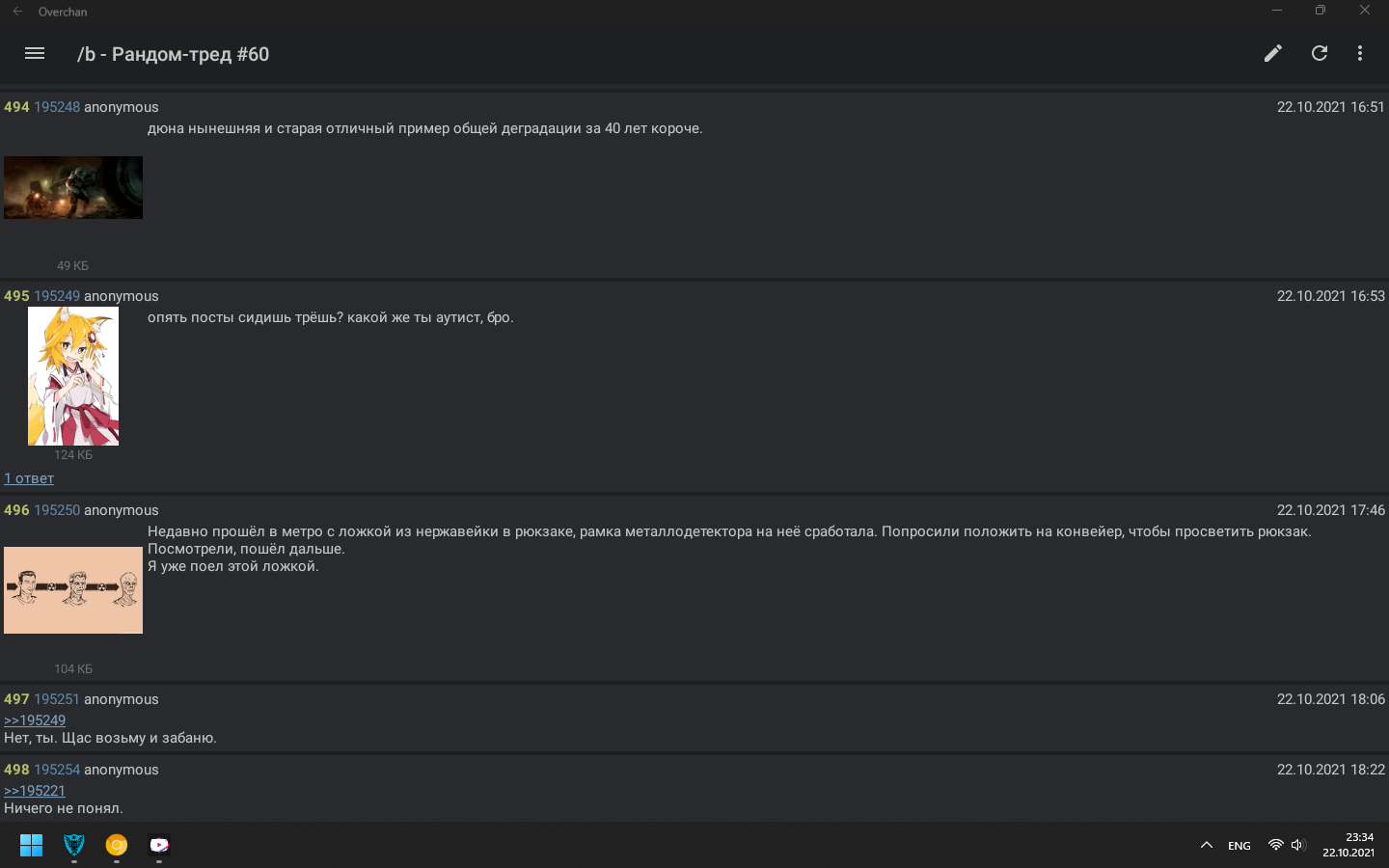
Task: Click the text 'Нет, ты. Щас возьму и забаню.'
Action: 110,738
